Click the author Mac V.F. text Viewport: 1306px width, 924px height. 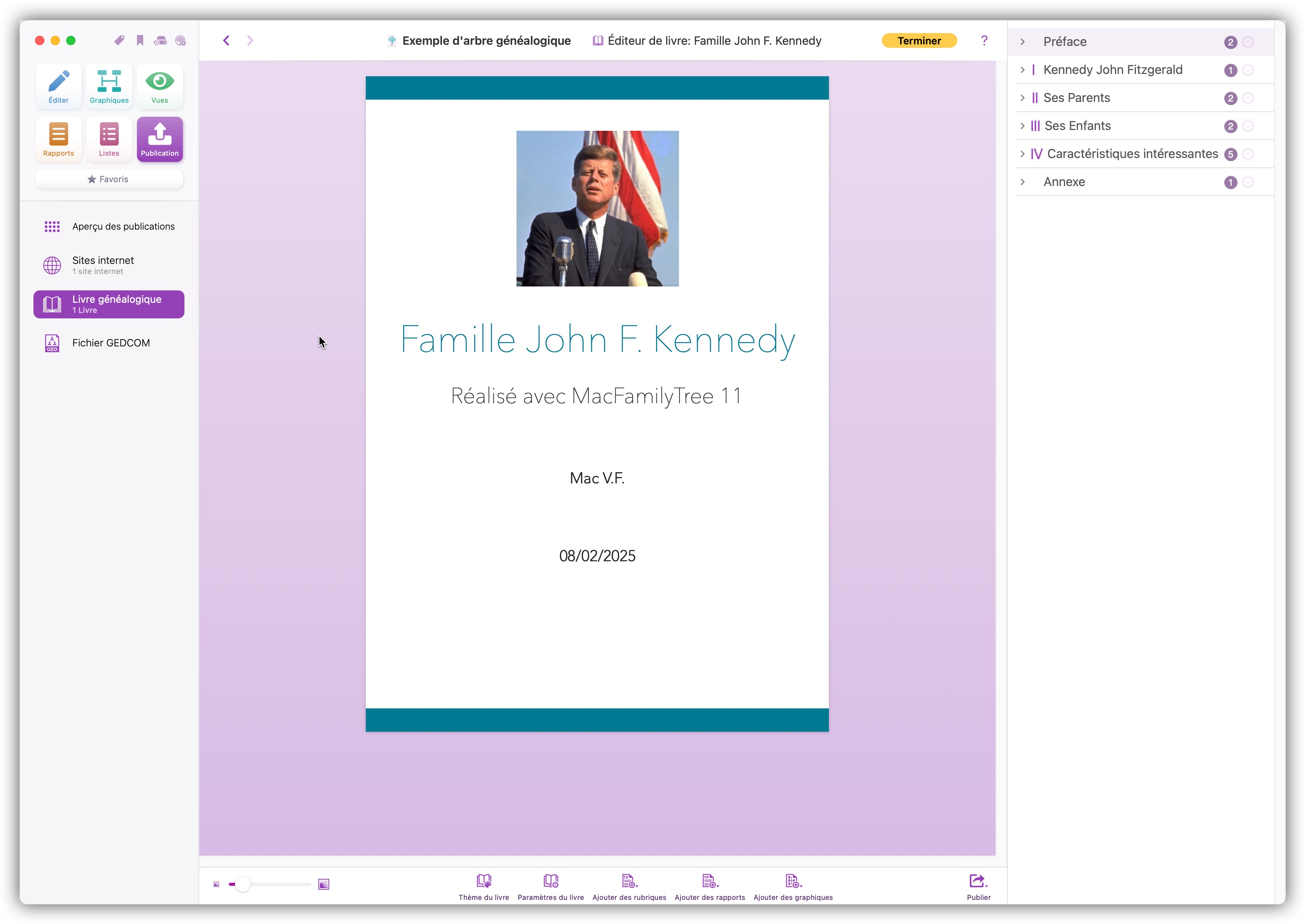[x=597, y=478]
